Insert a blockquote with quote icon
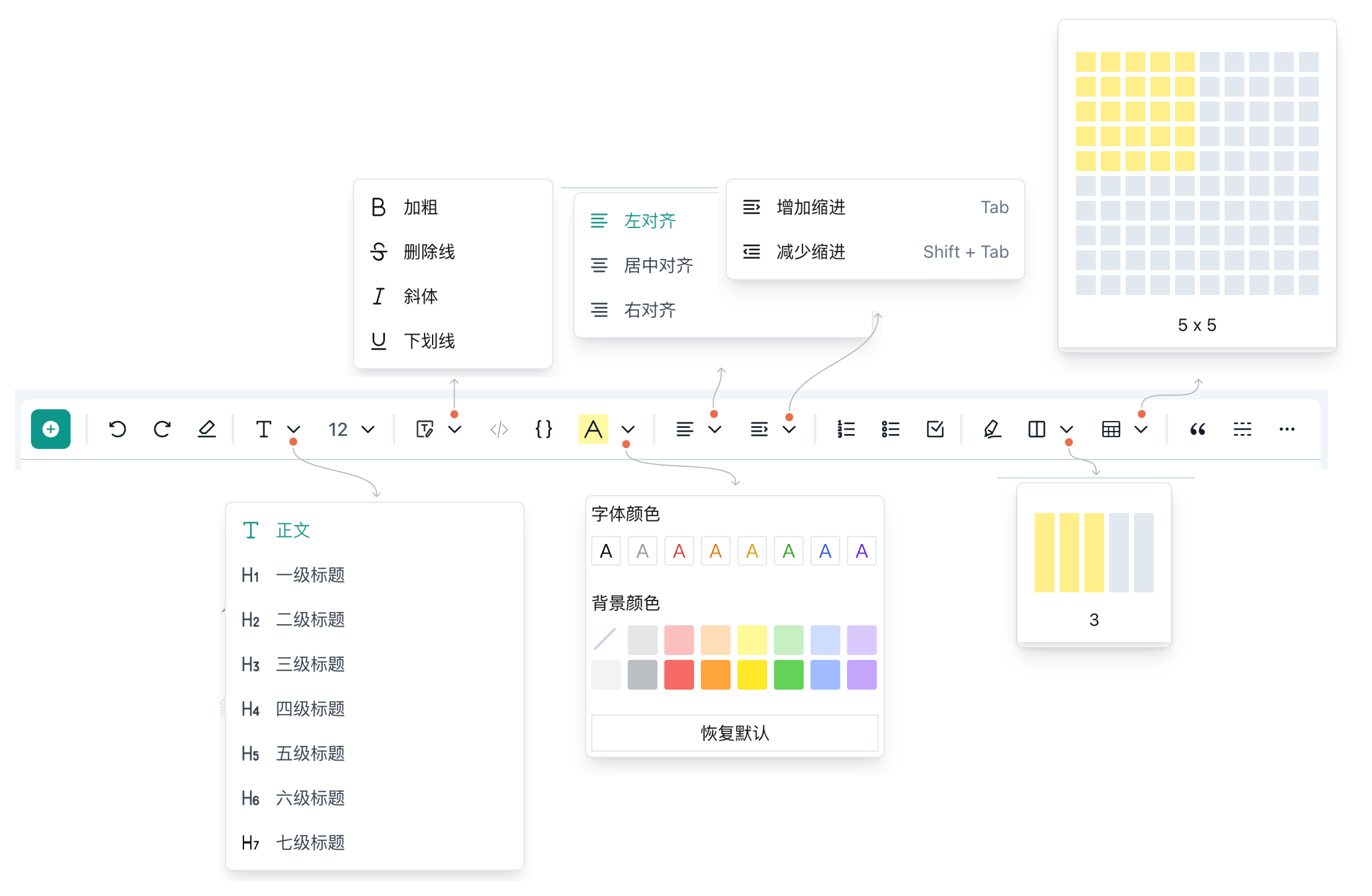The height and width of the screenshot is (896, 1372). point(1198,429)
